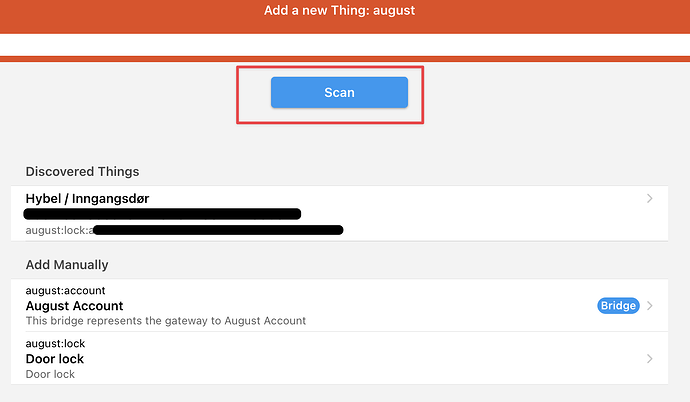Click the August Account row chevron

click(650, 306)
